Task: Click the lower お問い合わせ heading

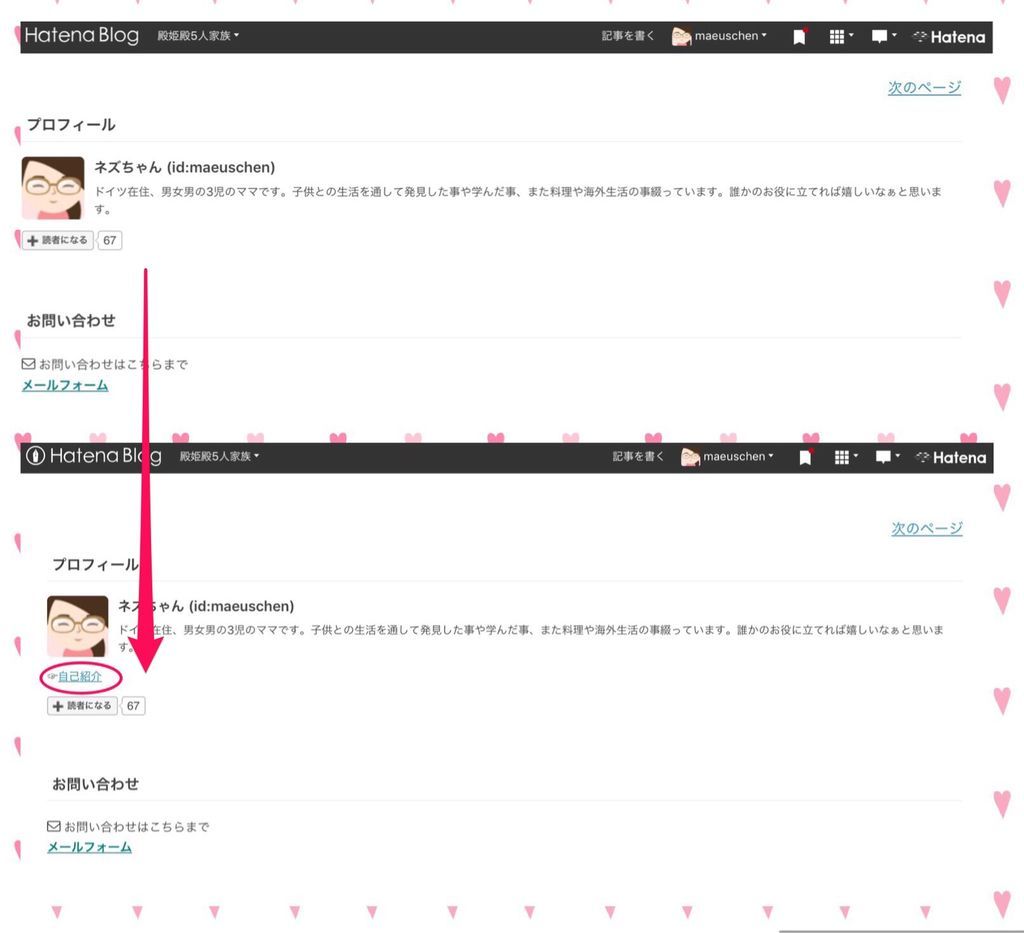Action: coord(95,784)
